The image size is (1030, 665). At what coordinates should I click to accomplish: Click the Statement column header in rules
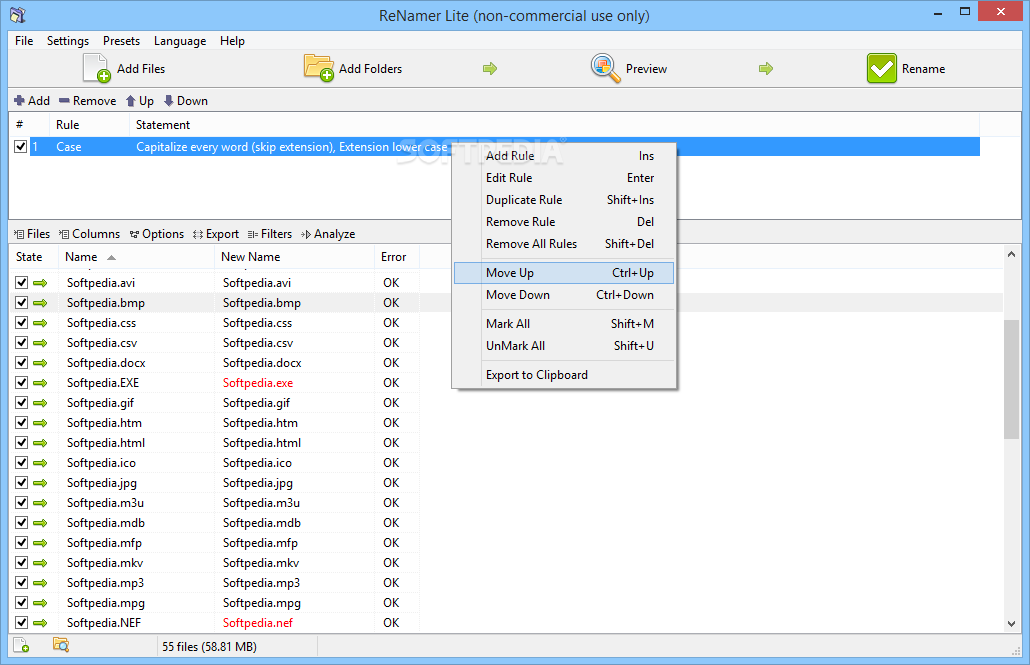tap(554, 125)
